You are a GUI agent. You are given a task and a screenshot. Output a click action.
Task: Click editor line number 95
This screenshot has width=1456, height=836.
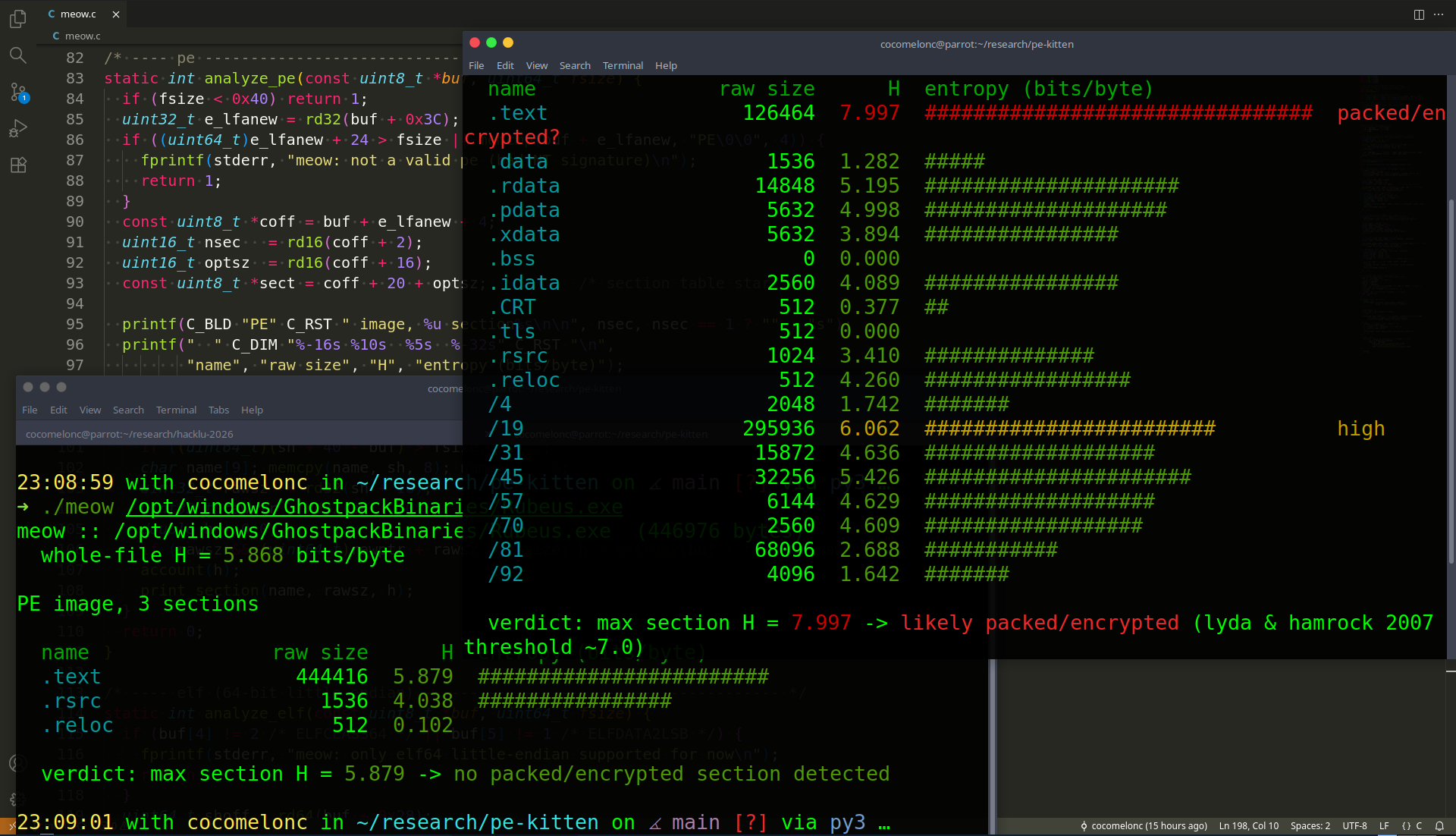pos(74,324)
